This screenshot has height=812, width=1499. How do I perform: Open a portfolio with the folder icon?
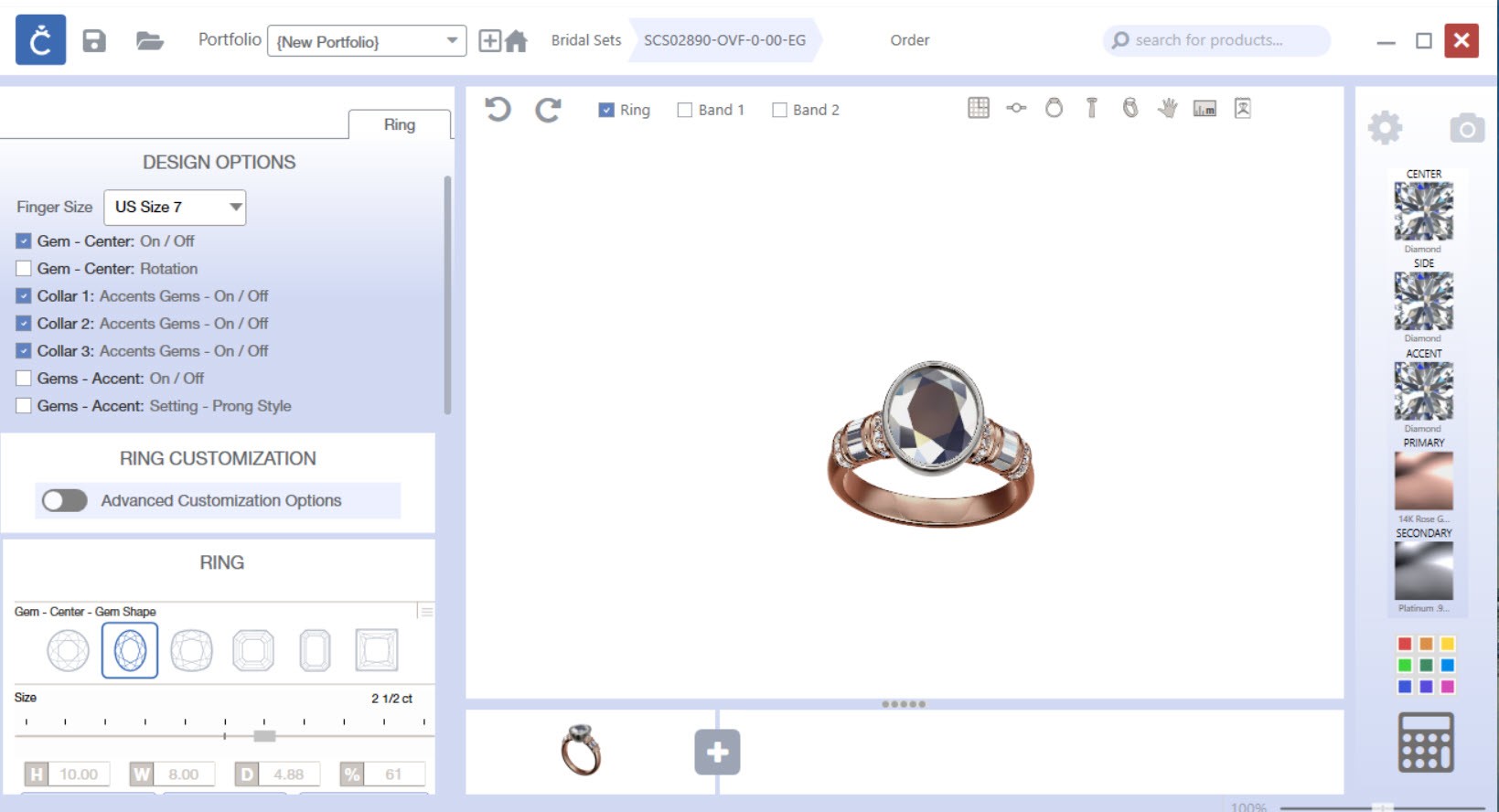[x=149, y=41]
